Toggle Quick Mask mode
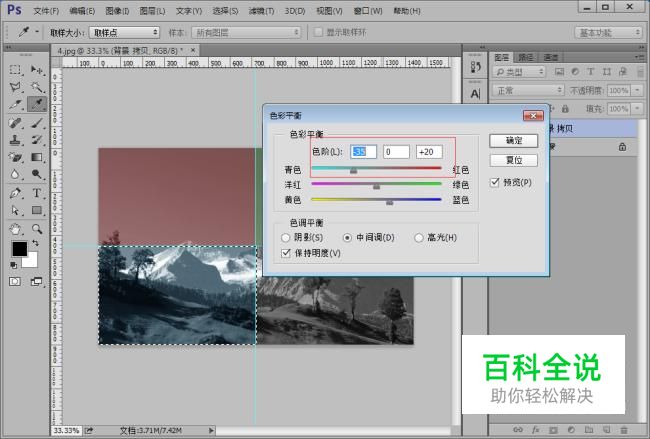This screenshot has height=439, width=650. (x=15, y=282)
